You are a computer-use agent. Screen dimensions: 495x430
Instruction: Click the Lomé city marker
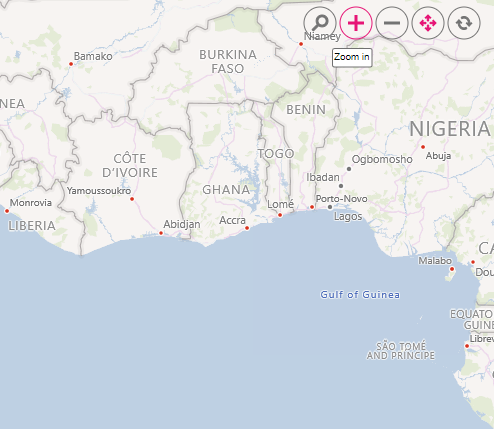(x=280, y=215)
